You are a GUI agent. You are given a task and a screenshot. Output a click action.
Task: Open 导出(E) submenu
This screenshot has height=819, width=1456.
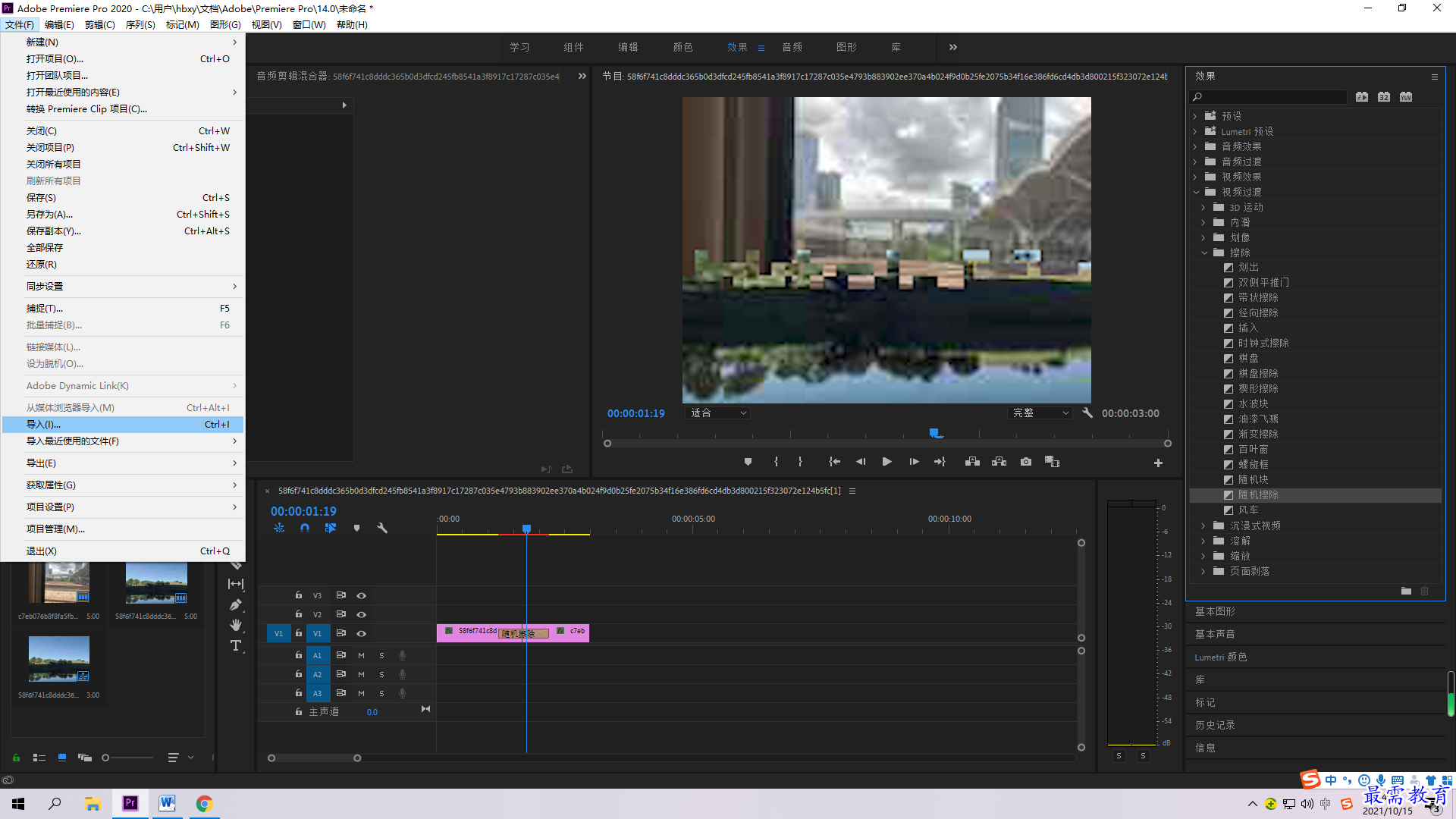[123, 463]
